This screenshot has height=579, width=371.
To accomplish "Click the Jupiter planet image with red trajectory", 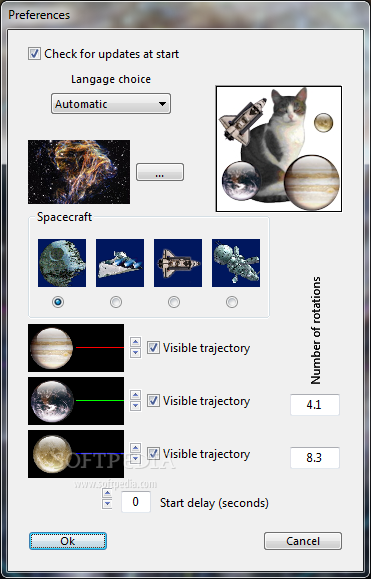I will tap(76, 348).
